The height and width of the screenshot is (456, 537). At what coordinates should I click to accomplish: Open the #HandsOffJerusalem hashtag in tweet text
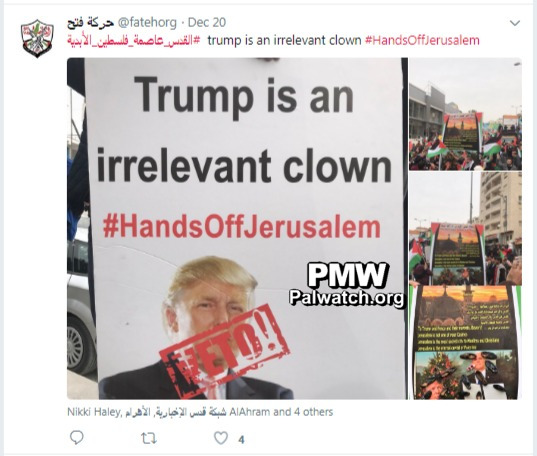(422, 40)
